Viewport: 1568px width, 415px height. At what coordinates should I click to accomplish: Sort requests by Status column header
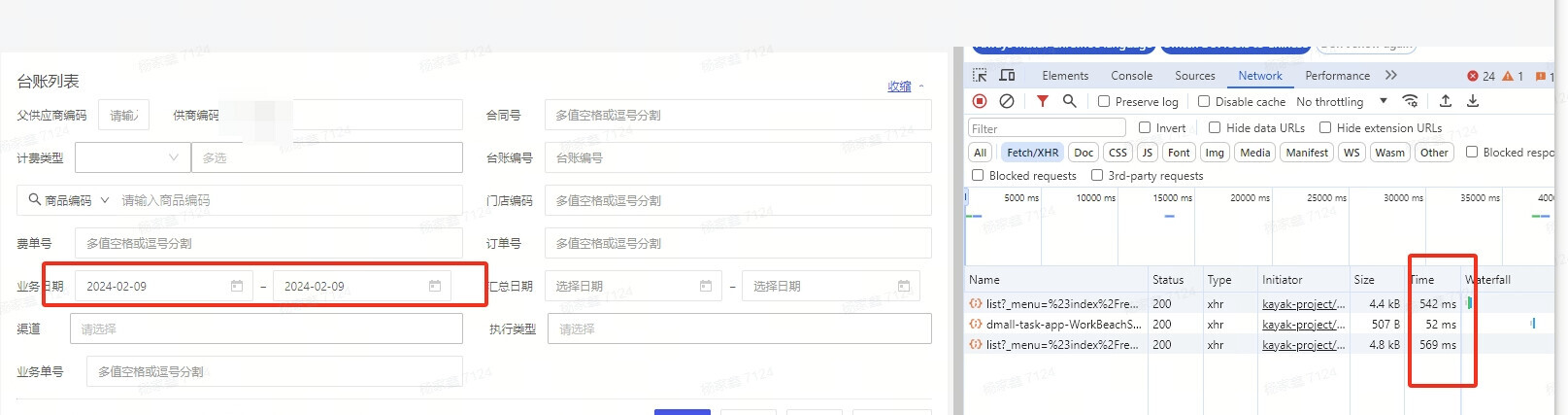pos(1175,279)
